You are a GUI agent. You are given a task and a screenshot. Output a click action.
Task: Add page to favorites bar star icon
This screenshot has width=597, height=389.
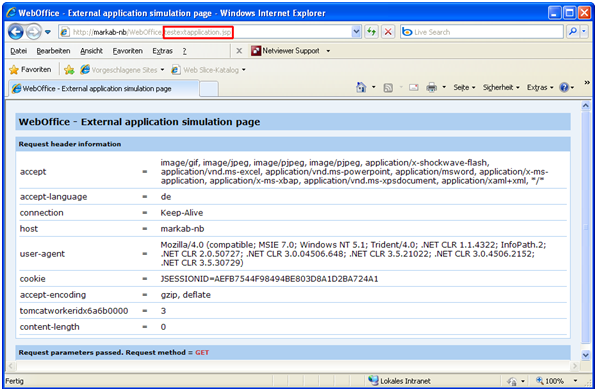pos(69,70)
